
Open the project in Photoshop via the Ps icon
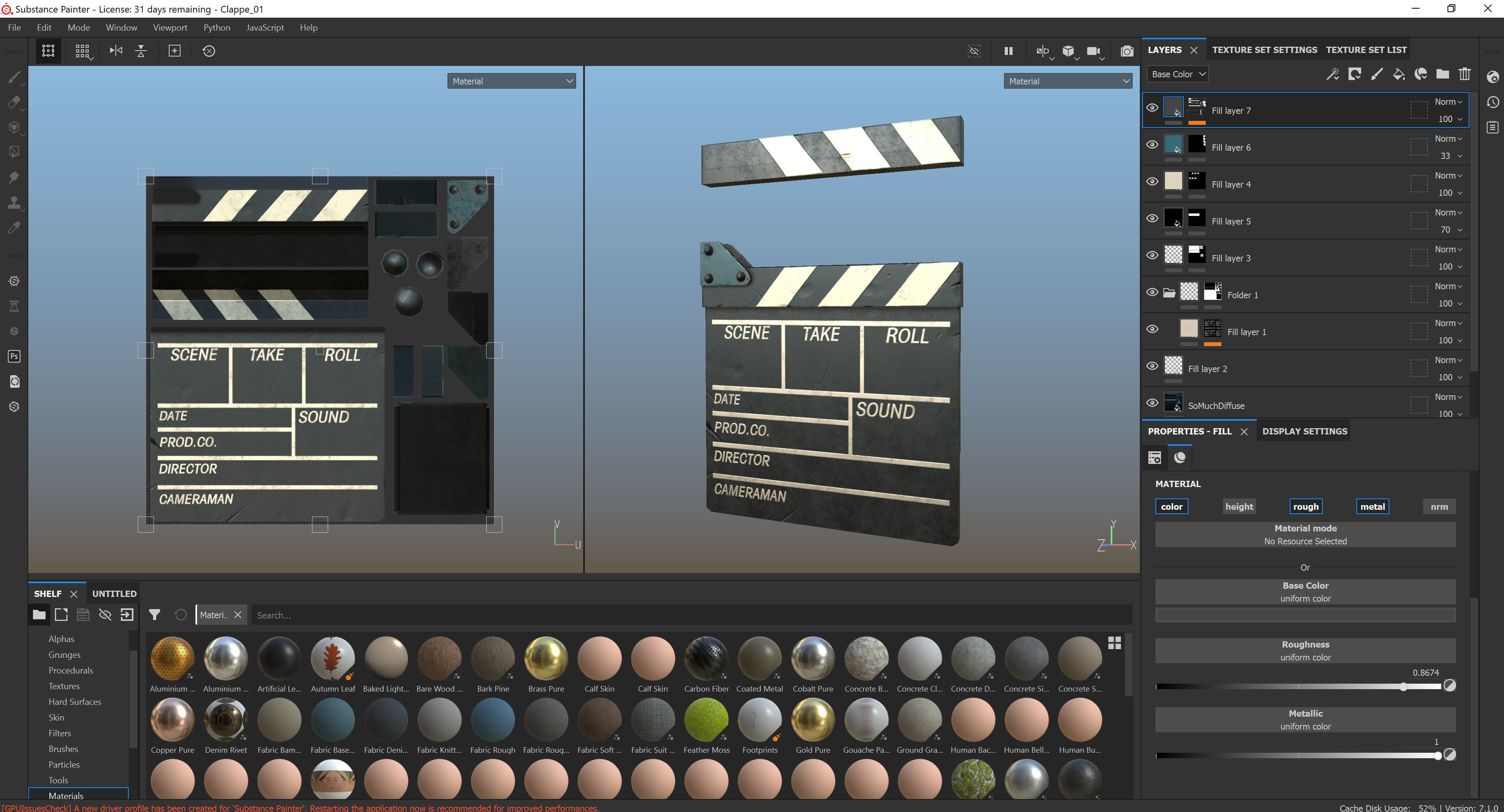(x=14, y=356)
